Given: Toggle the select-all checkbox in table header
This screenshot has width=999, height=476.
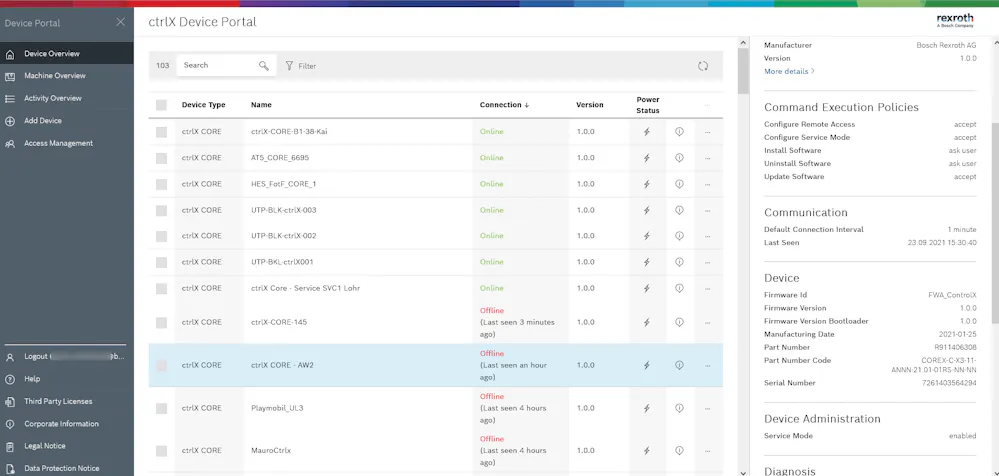Looking at the screenshot, I should (161, 105).
